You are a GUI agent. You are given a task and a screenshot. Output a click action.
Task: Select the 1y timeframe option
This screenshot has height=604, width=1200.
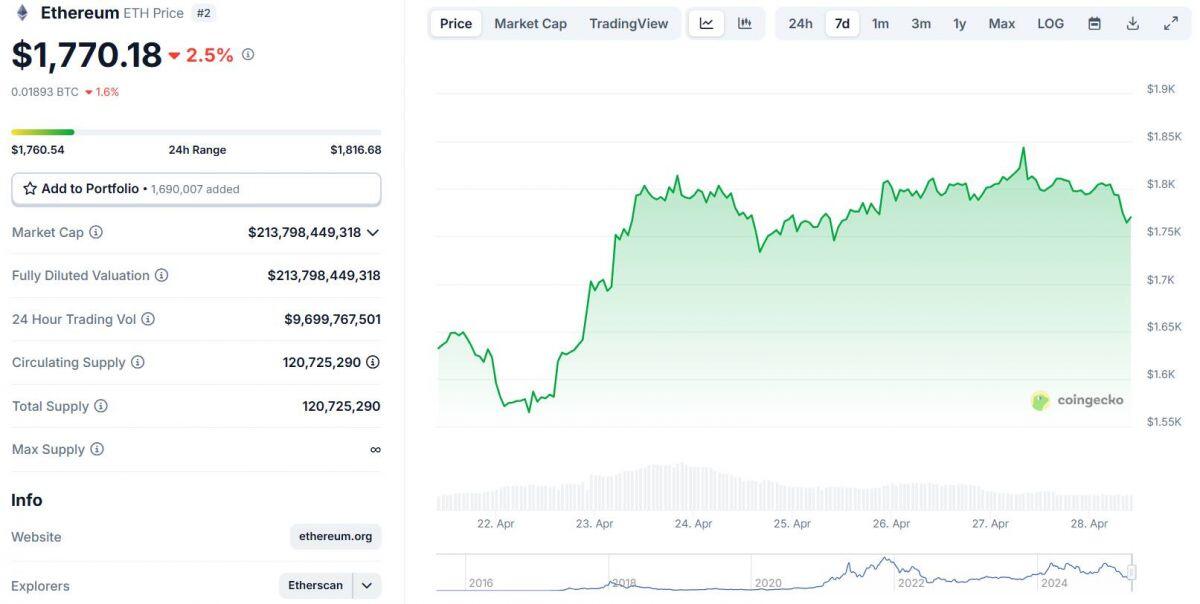[x=959, y=22]
